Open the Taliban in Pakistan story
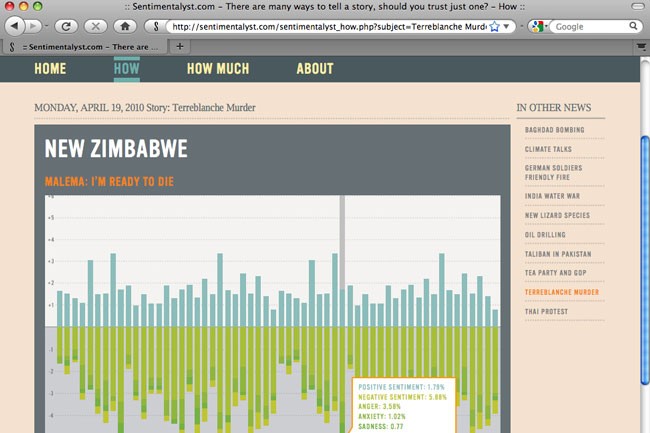 558,254
